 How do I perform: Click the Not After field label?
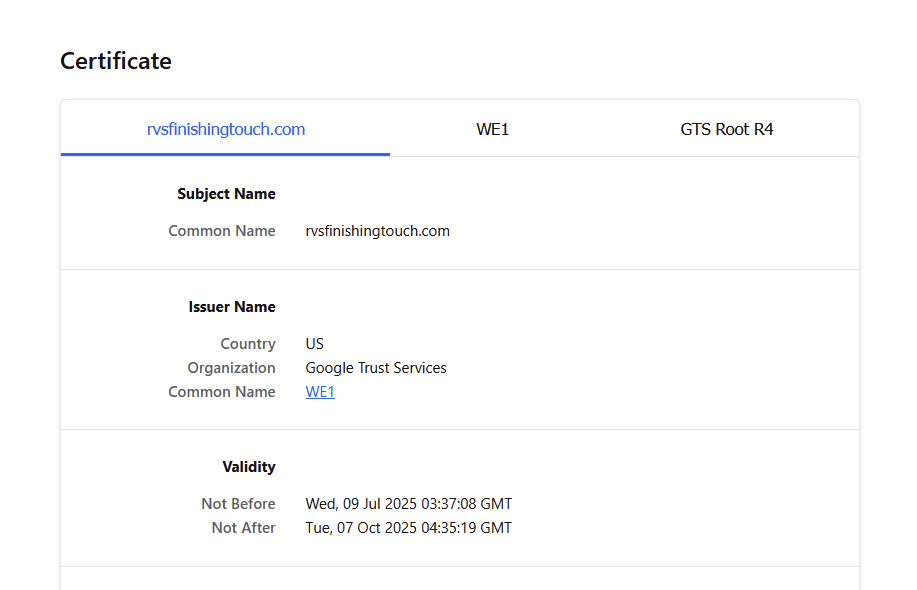coord(243,528)
